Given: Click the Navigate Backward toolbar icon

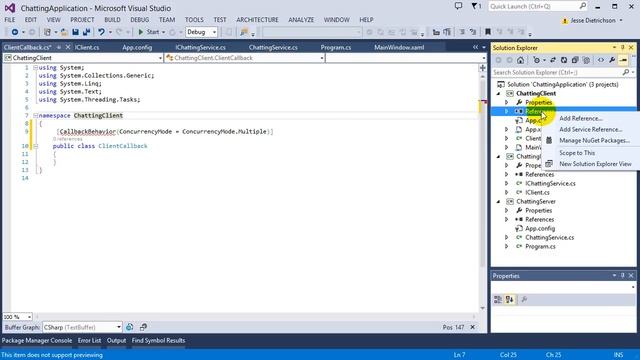Looking at the screenshot, I should tap(15, 32).
